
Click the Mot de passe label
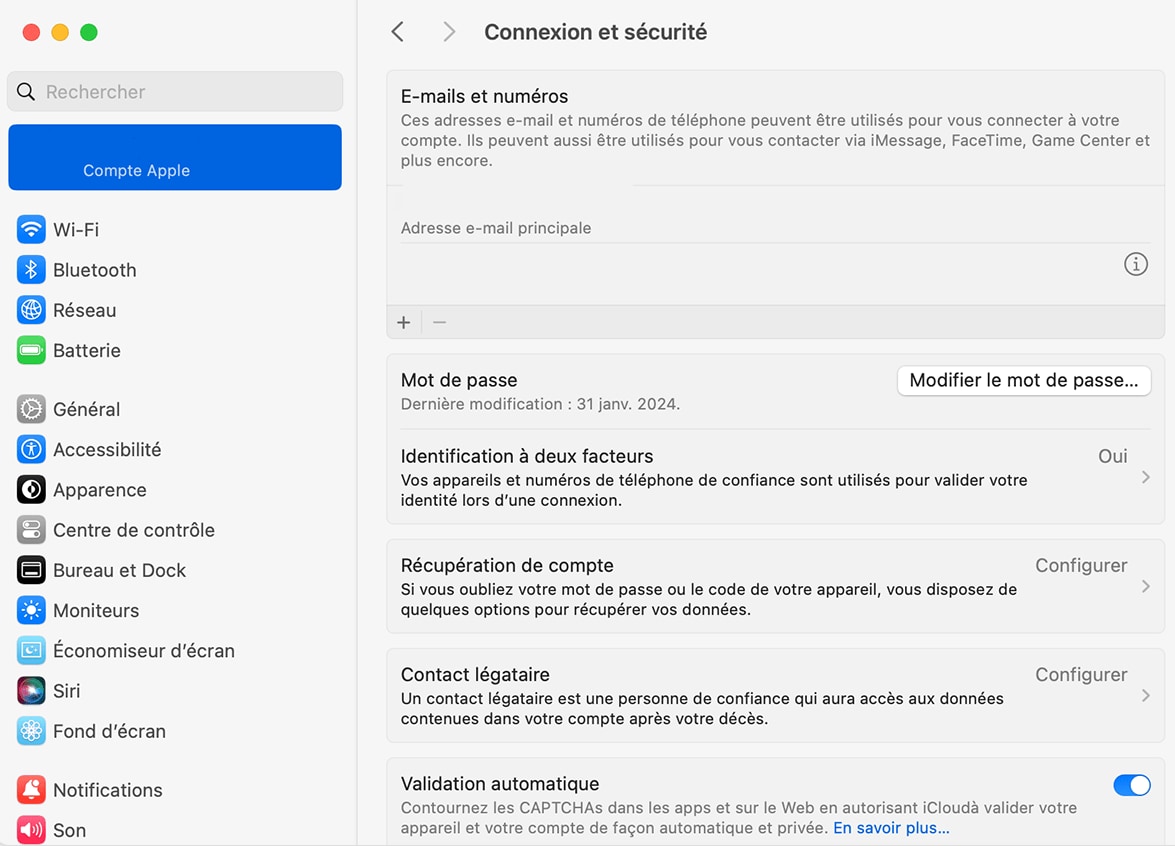tap(459, 380)
